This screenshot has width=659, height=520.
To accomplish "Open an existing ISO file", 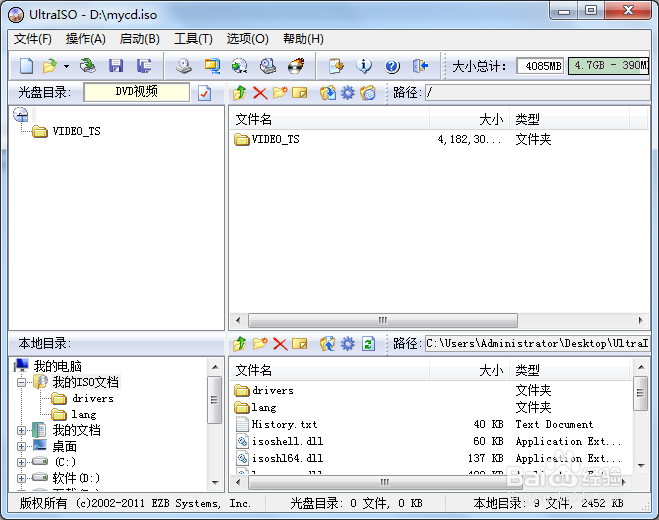I will [x=50, y=66].
